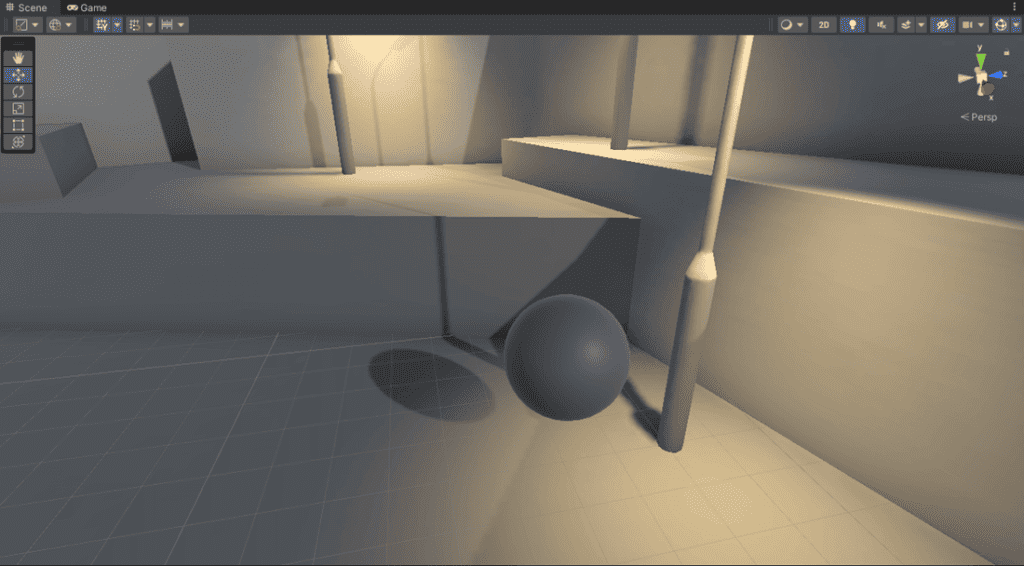Click the shaded draw mode sphere icon
Image resolution: width=1024 pixels, height=566 pixels.
786,25
